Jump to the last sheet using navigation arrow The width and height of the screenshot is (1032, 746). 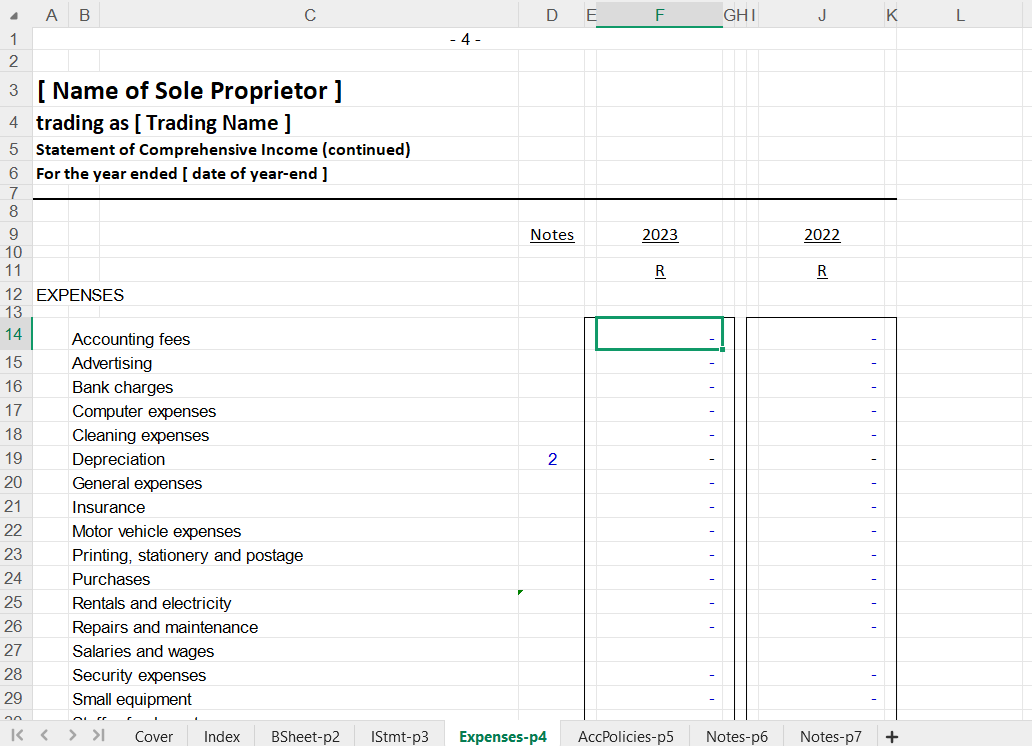point(98,736)
